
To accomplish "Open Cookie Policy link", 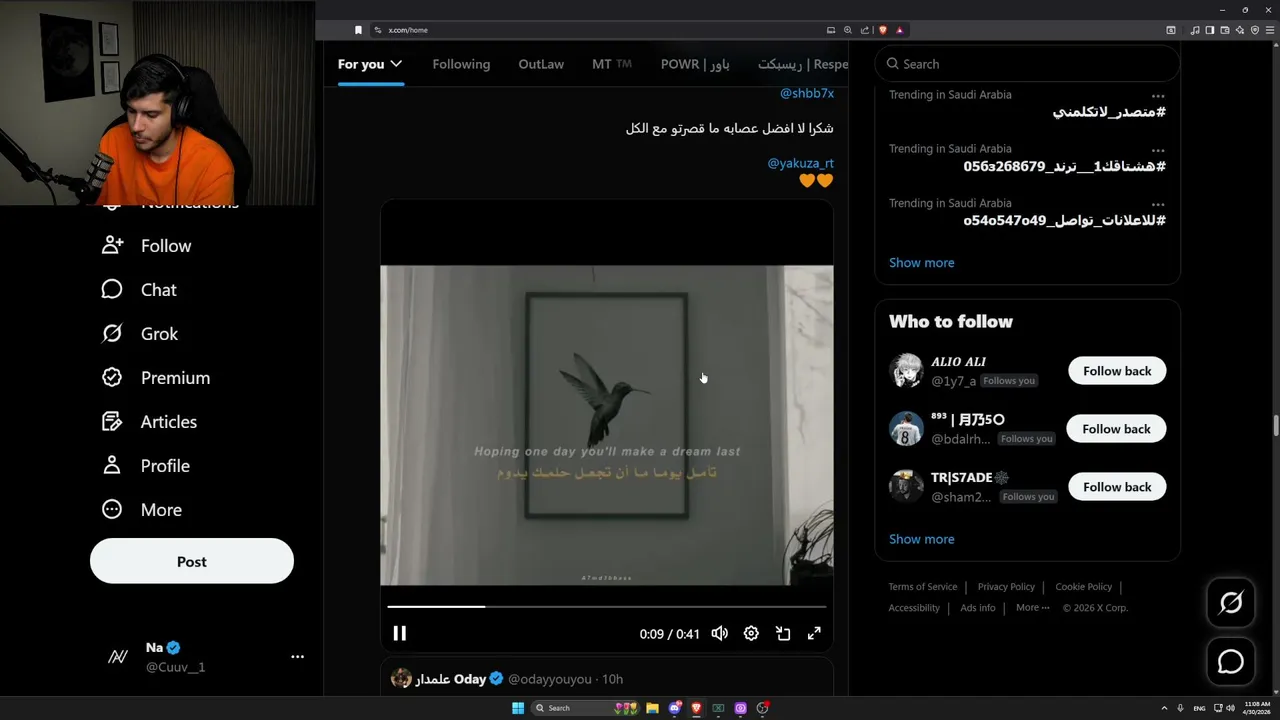I will coord(1083,587).
